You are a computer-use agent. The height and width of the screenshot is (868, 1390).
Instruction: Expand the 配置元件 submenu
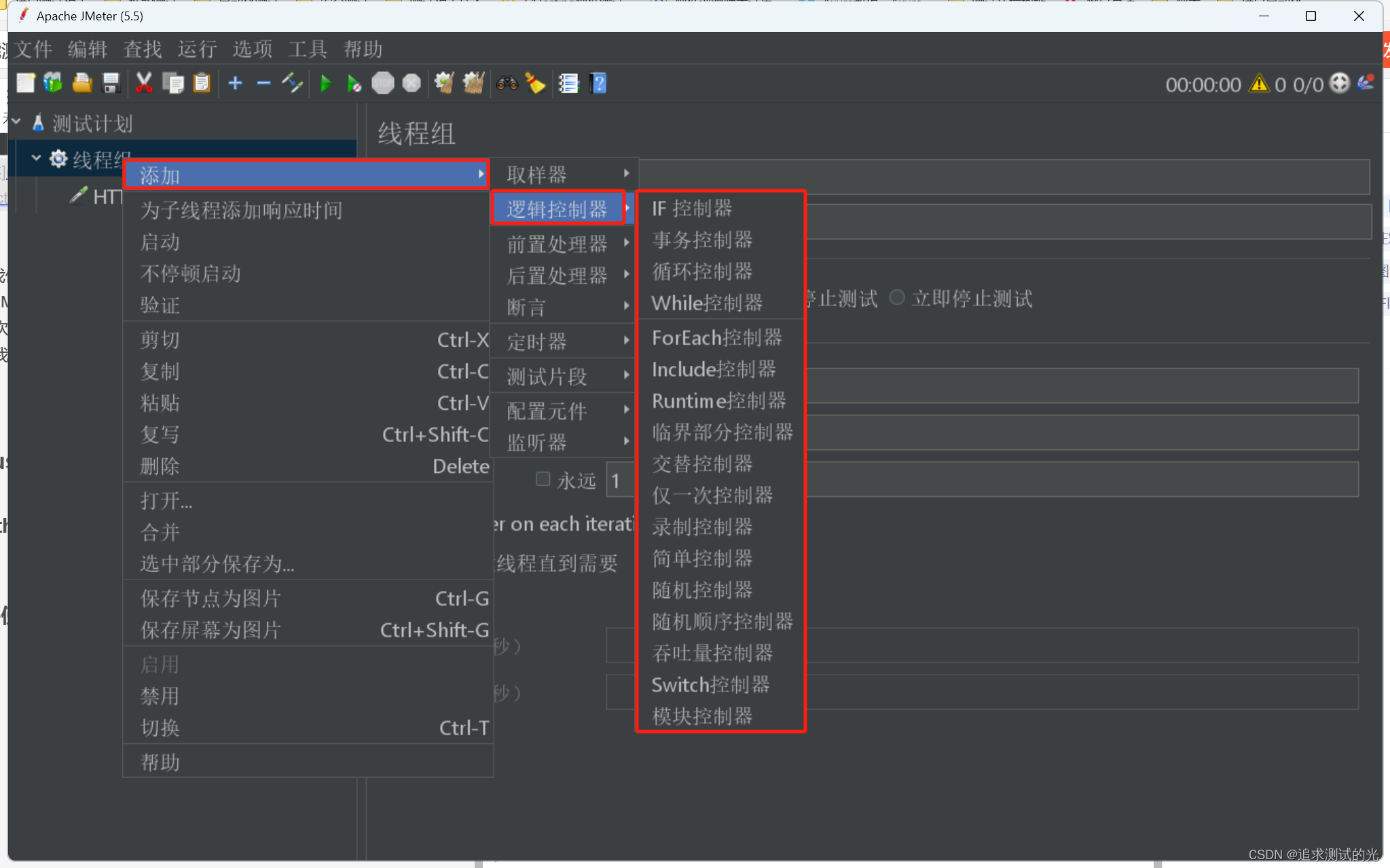pos(564,411)
